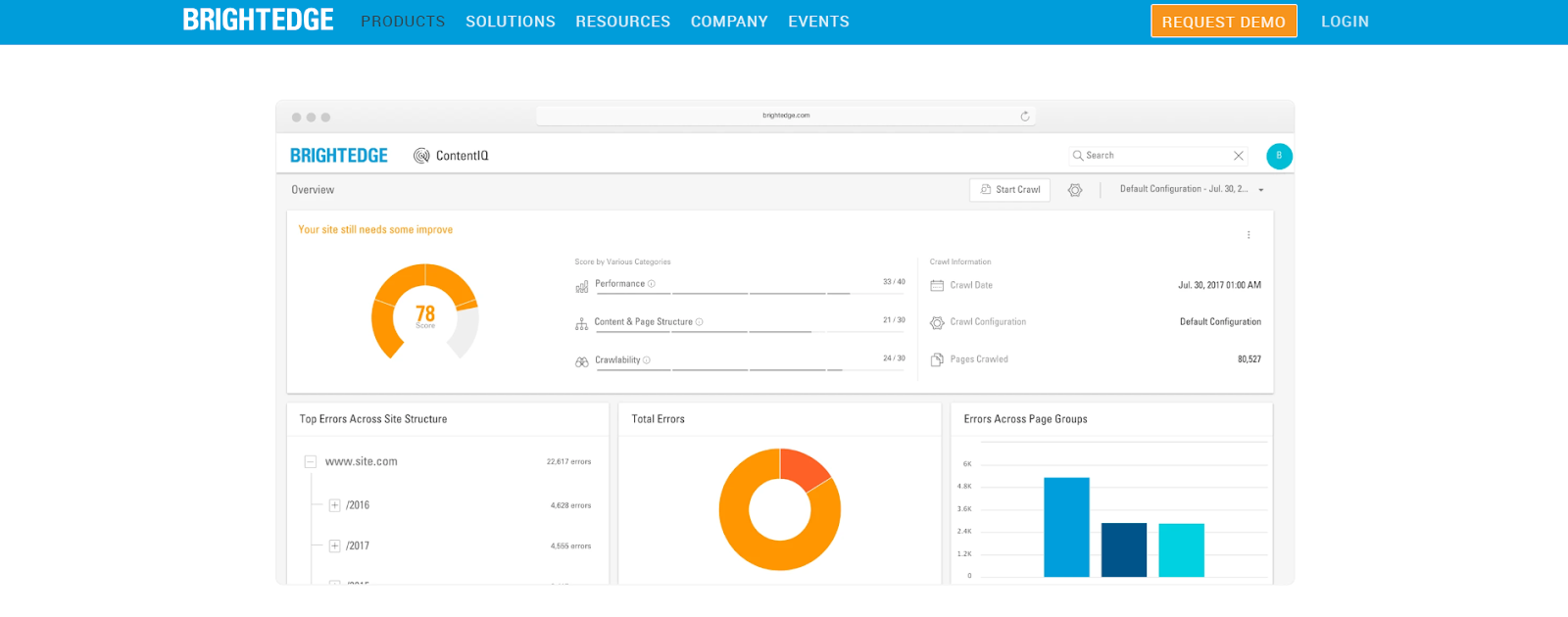Click the dashboard Search field

click(x=1158, y=156)
